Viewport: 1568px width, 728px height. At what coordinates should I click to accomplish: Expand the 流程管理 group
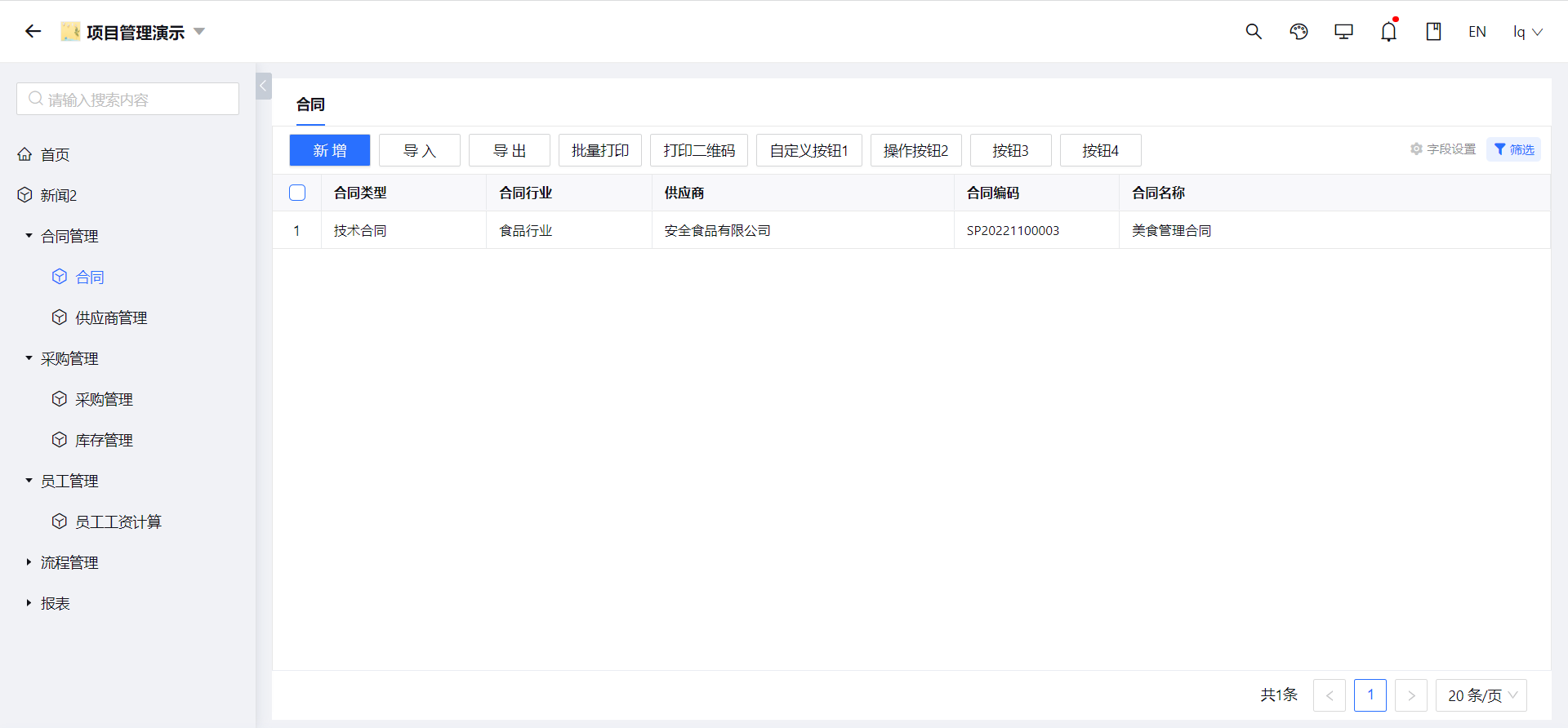coord(29,562)
